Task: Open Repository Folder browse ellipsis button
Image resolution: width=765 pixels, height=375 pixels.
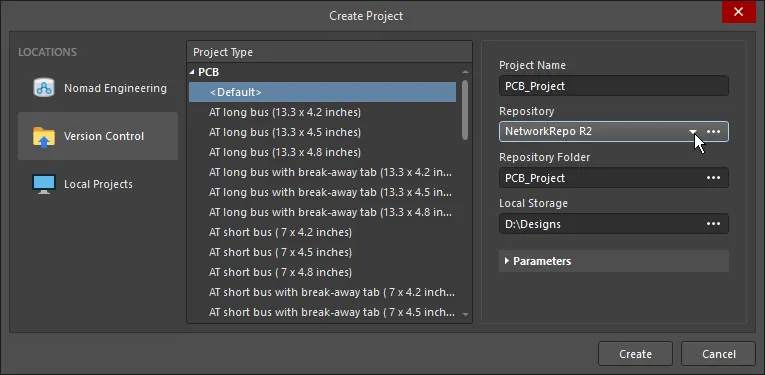Action: point(713,178)
